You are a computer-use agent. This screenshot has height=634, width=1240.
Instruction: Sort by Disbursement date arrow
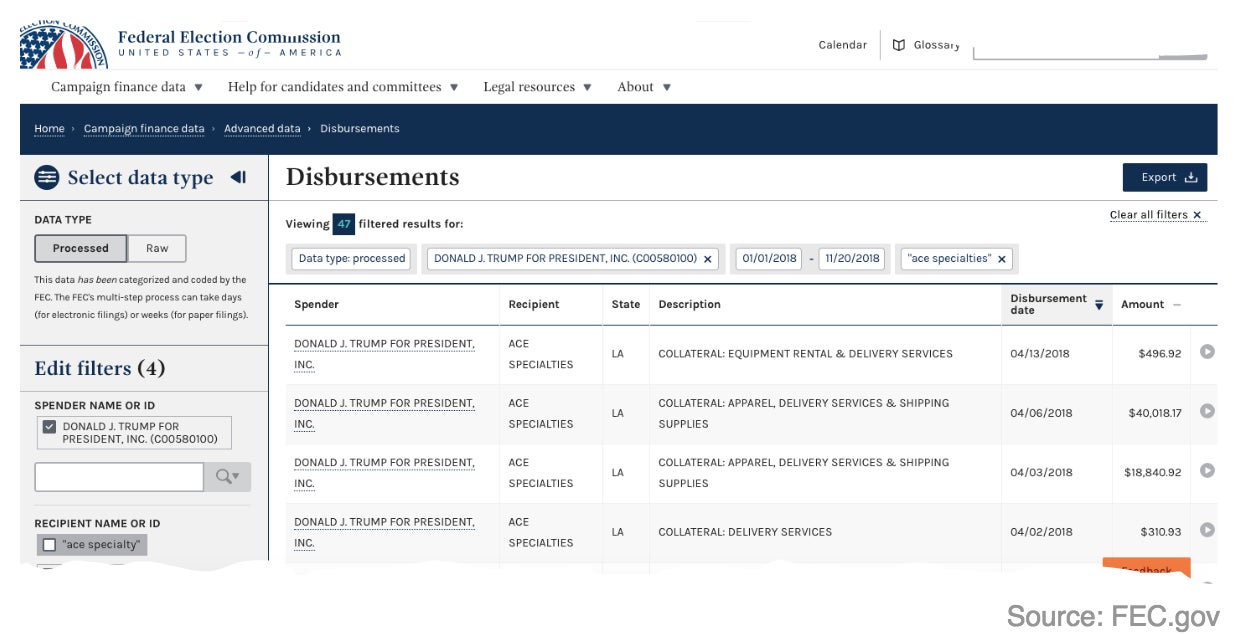1099,305
